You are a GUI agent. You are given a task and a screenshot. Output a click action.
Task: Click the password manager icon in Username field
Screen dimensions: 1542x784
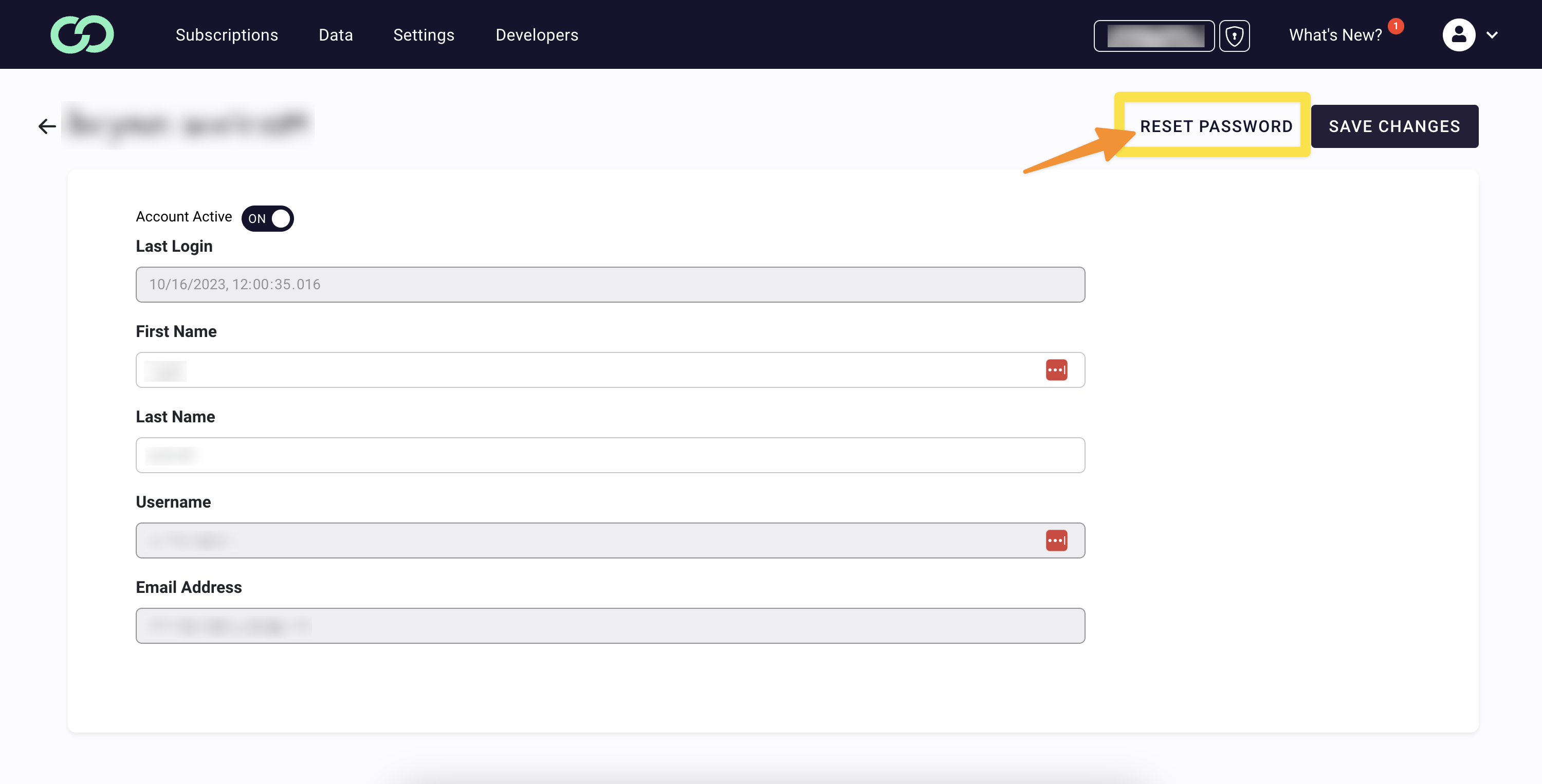tap(1057, 540)
